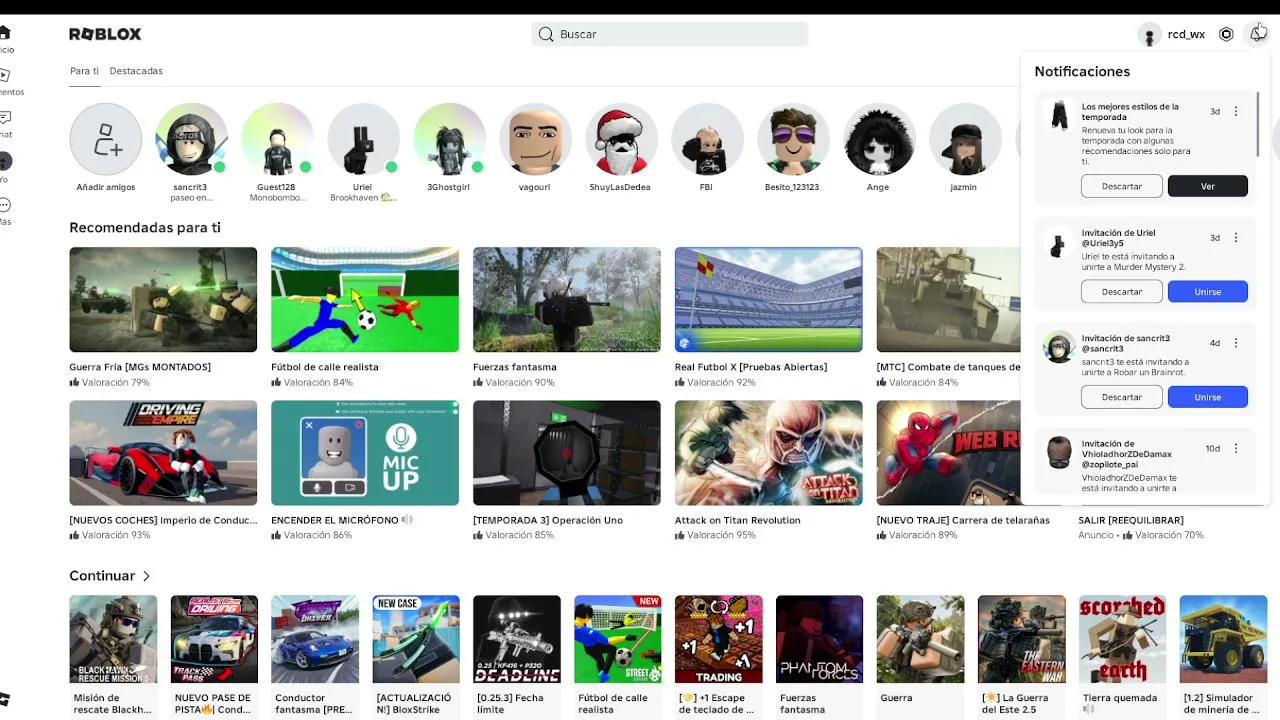Open friend jazmin's avatar

click(964, 139)
